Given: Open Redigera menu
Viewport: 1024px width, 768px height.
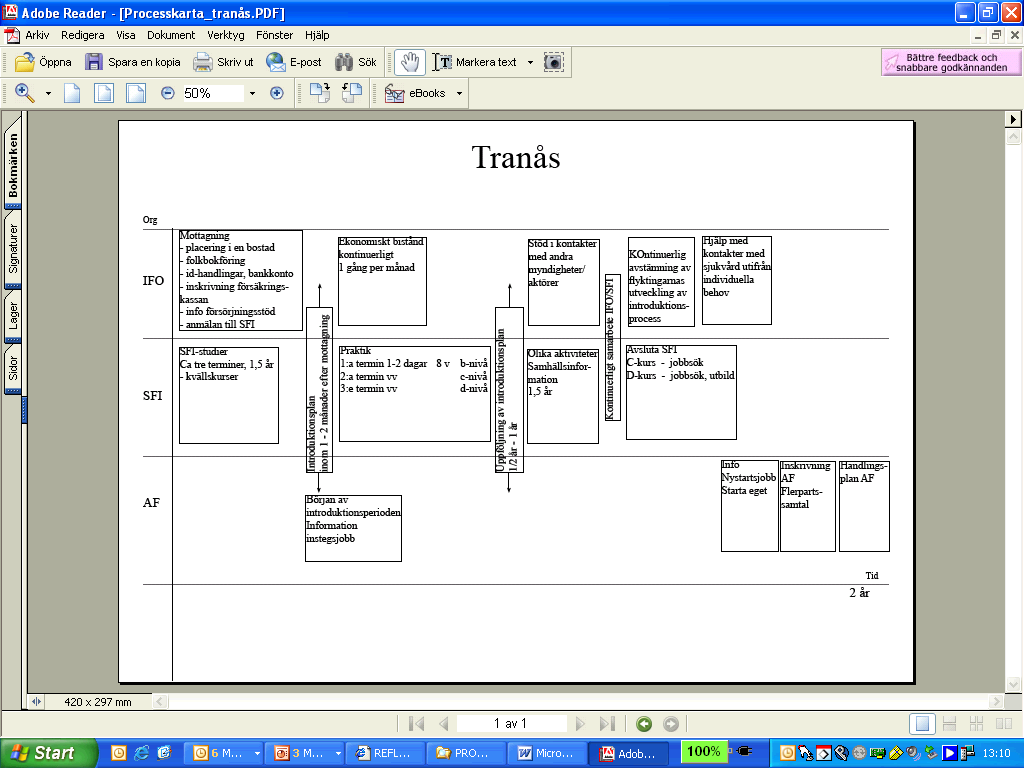Looking at the screenshot, I should click(82, 35).
